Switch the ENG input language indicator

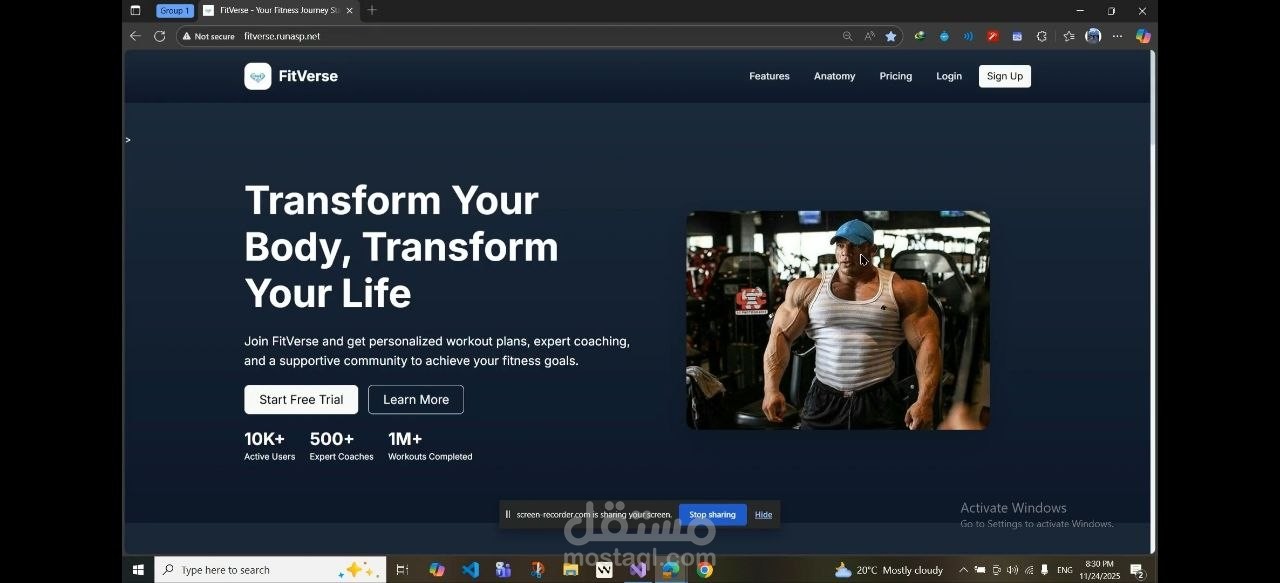point(1065,570)
